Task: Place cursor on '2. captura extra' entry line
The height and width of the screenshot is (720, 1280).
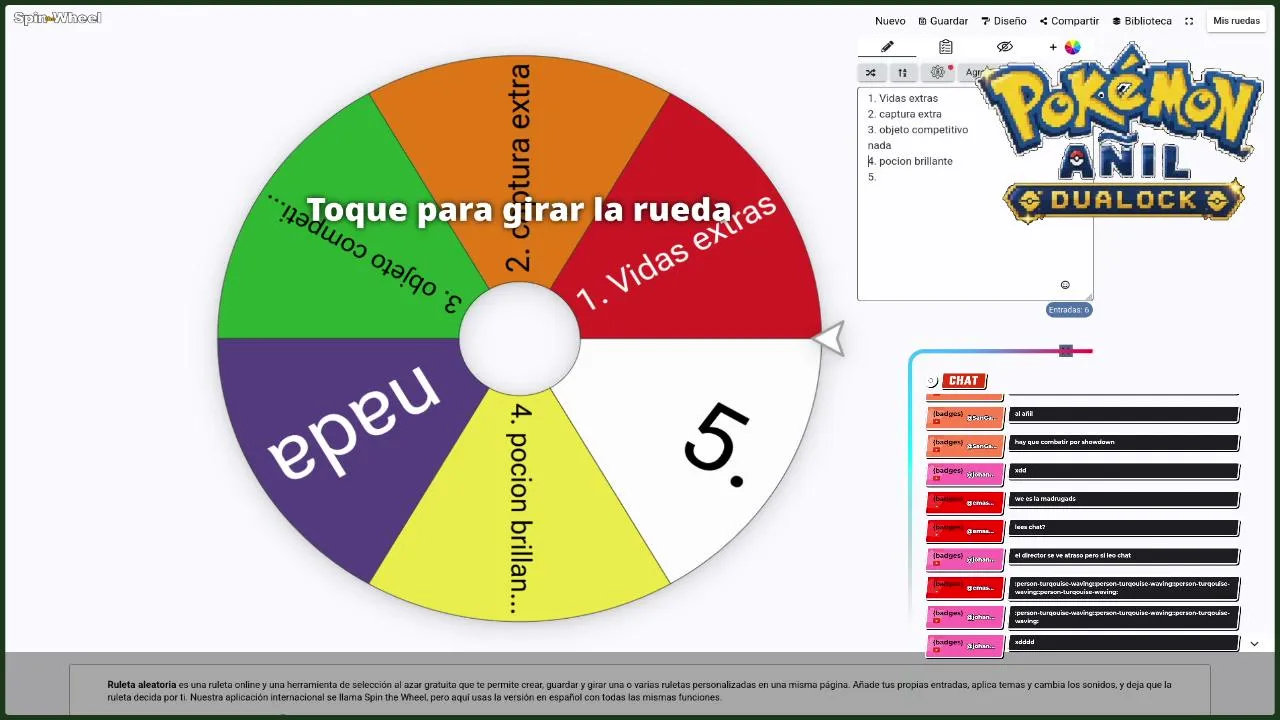Action: coord(905,114)
